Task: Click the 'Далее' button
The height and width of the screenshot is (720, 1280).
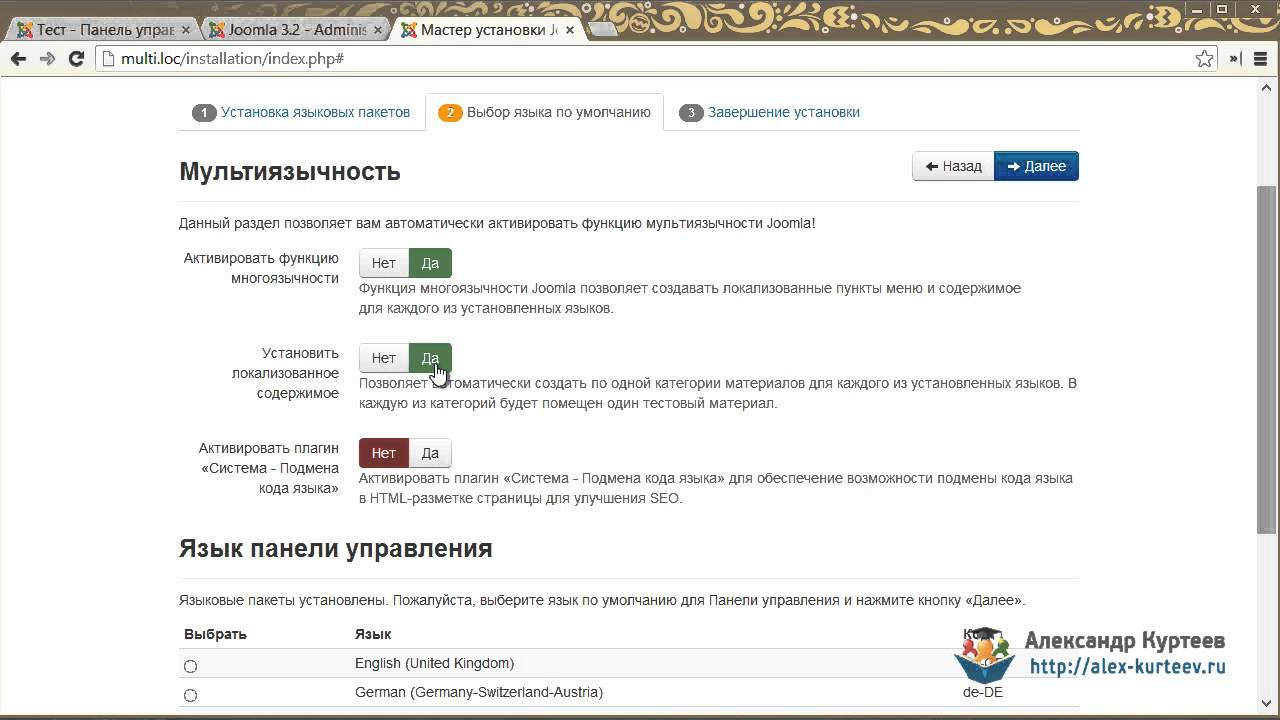Action: pos(1036,166)
